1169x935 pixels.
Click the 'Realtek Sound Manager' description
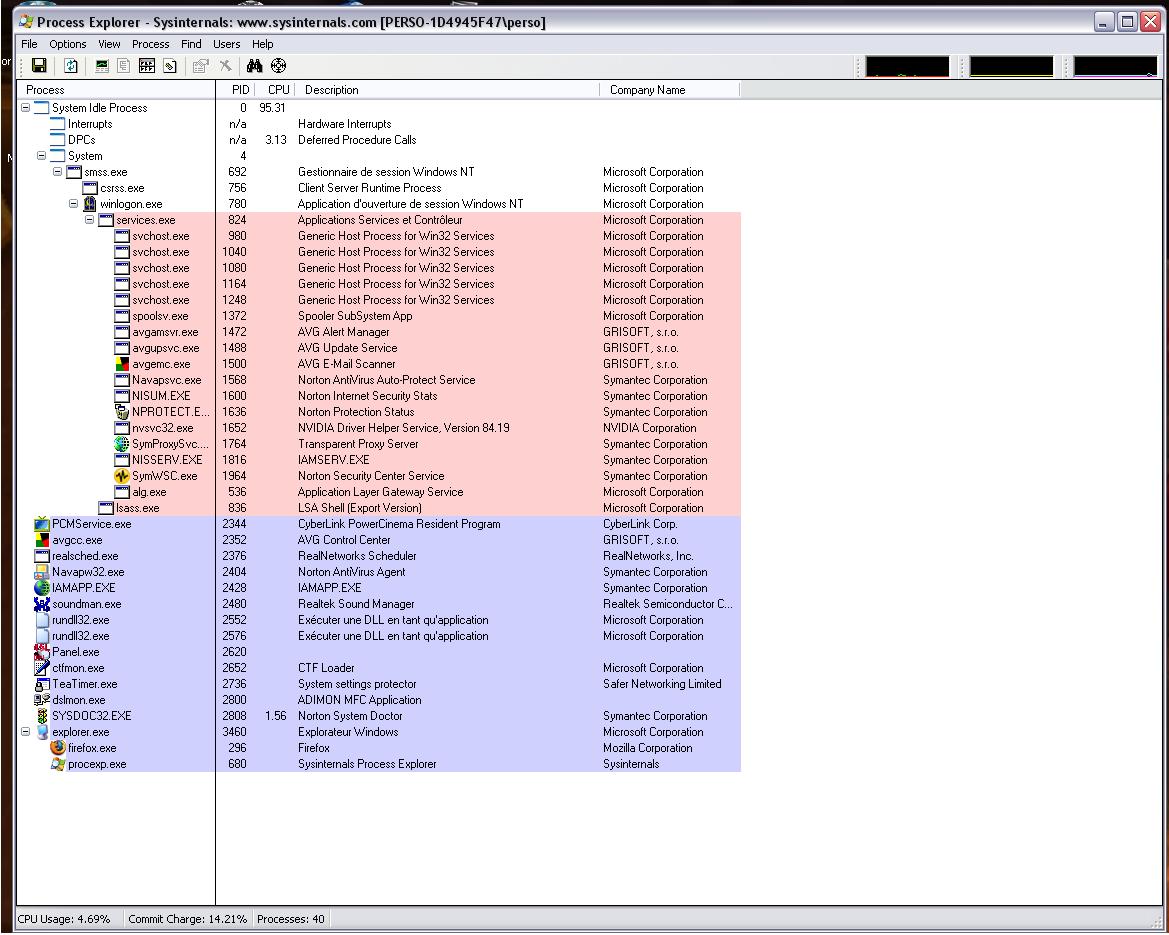click(356, 605)
